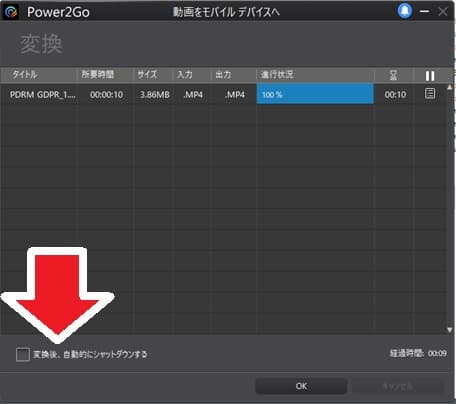This screenshot has width=456, height=404.
Task: Click the 00:00:10 duration cell
Action: click(106, 95)
